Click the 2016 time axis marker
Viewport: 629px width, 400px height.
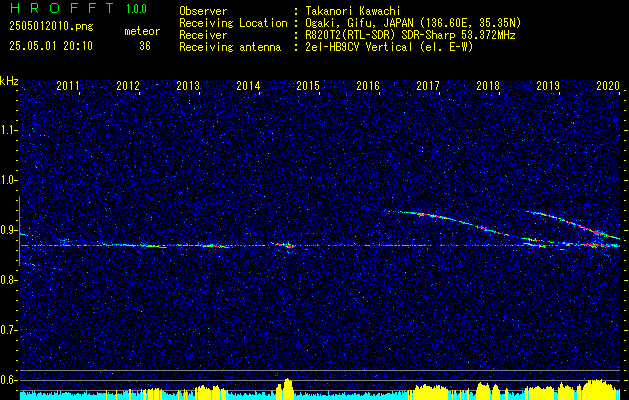[x=368, y=85]
